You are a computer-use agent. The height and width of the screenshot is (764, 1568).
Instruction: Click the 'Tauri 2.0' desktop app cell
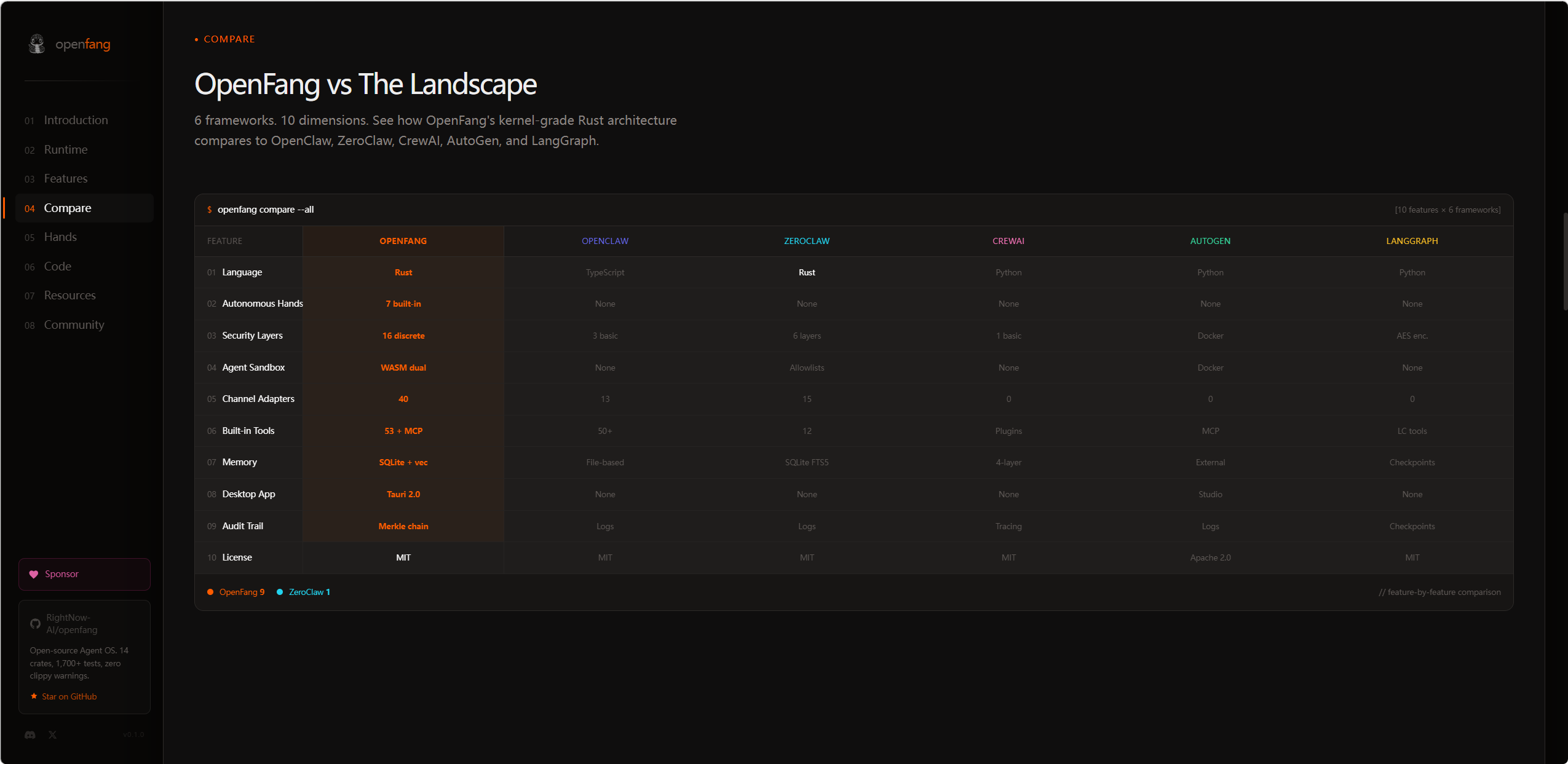tap(403, 494)
